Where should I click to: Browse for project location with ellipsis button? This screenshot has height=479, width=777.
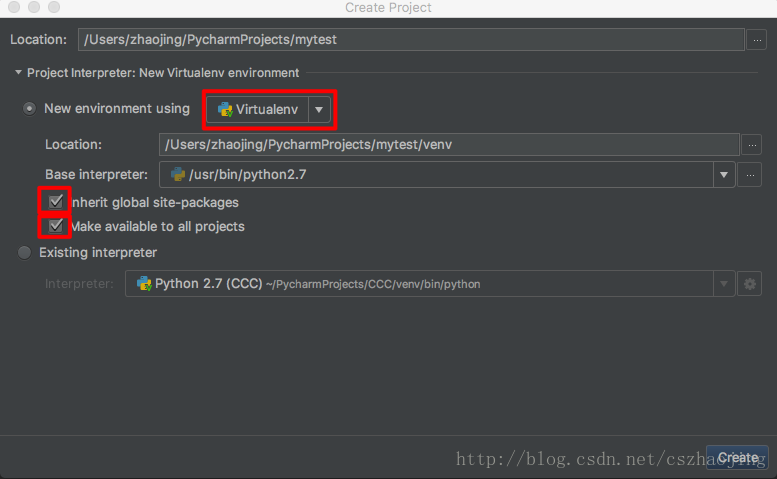pos(757,40)
